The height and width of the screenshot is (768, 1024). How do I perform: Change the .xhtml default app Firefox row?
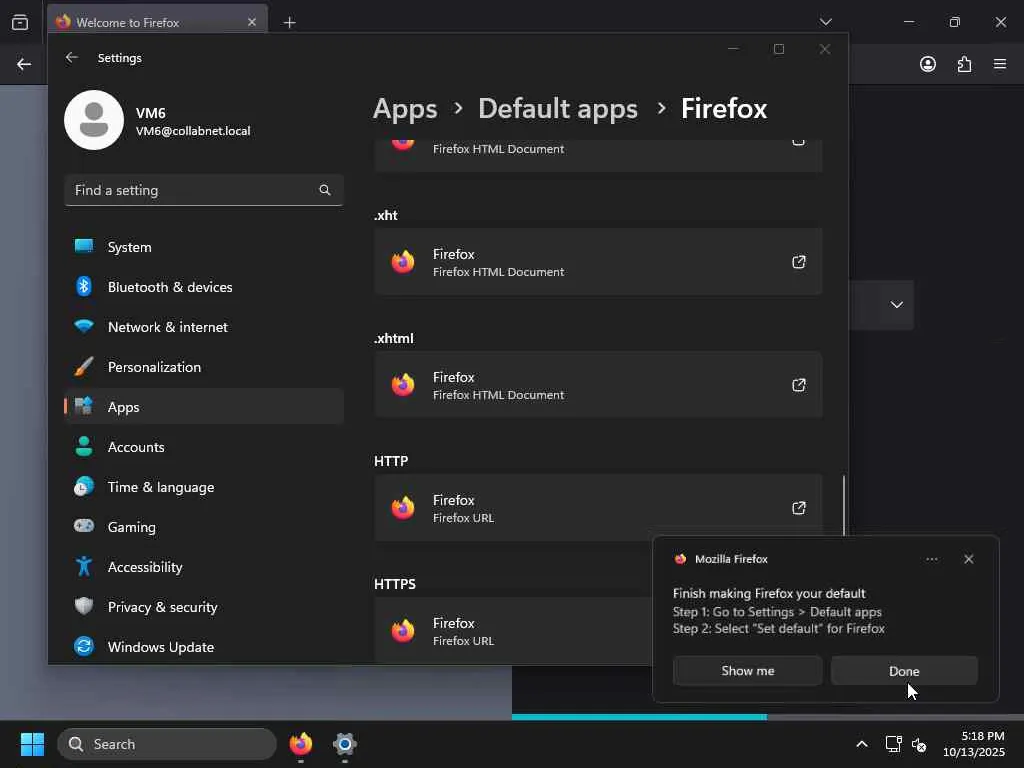click(x=598, y=385)
